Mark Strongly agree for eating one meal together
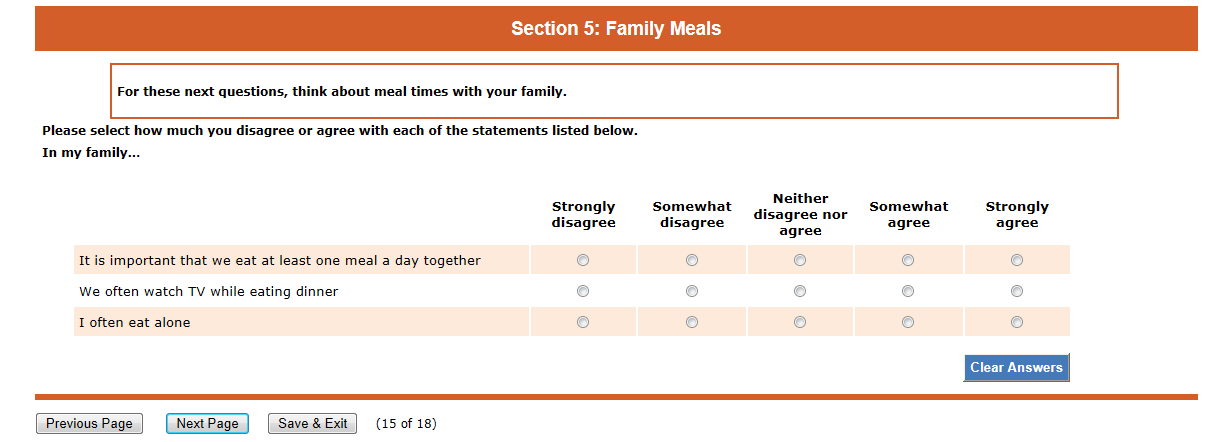The image size is (1211, 442). [x=1017, y=260]
